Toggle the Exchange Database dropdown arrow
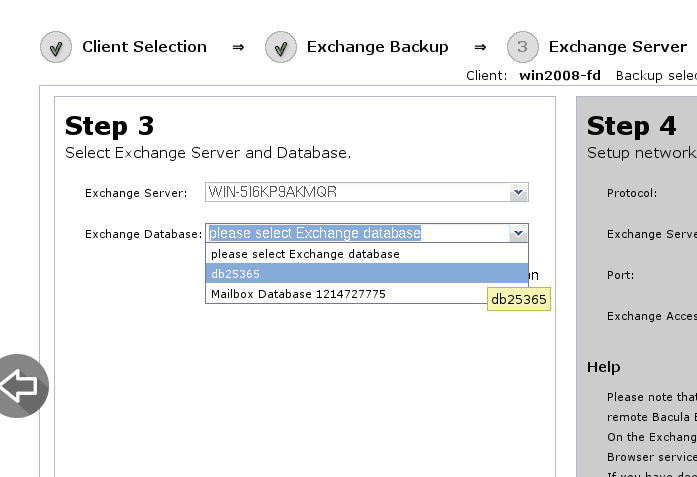The width and height of the screenshot is (697, 477). click(518, 233)
